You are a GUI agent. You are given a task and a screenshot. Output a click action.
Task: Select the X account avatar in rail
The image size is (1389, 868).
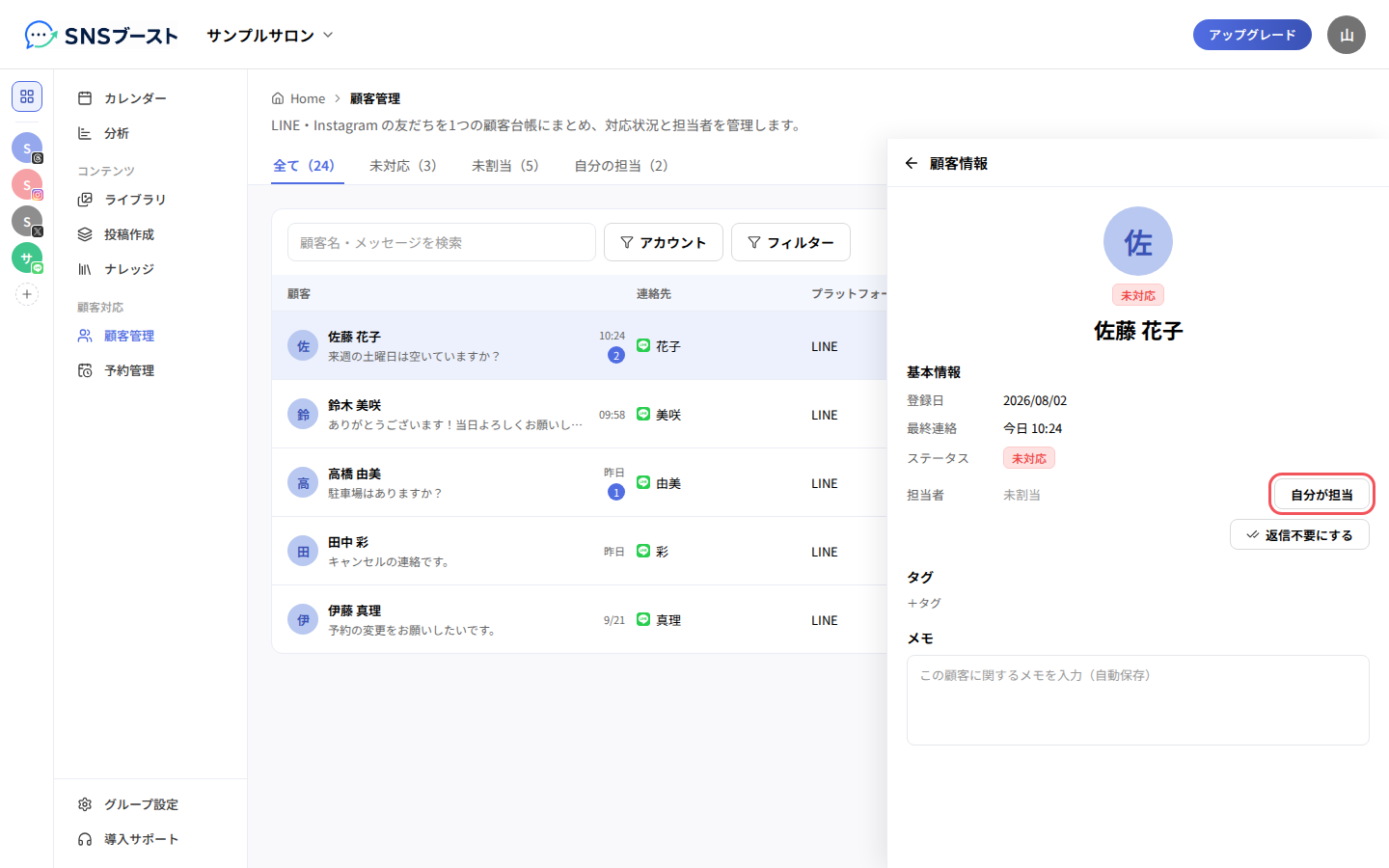[x=27, y=221]
